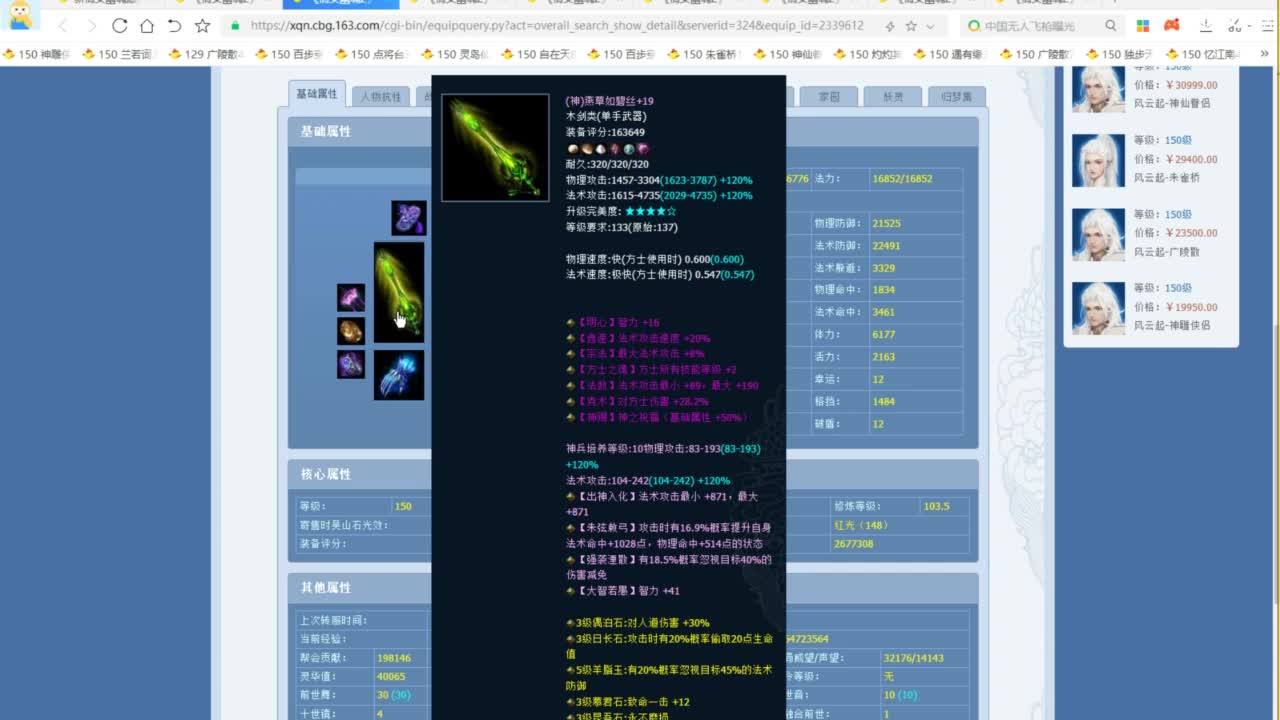Click the 体力 value 6177
1280x720 pixels.
click(883, 334)
